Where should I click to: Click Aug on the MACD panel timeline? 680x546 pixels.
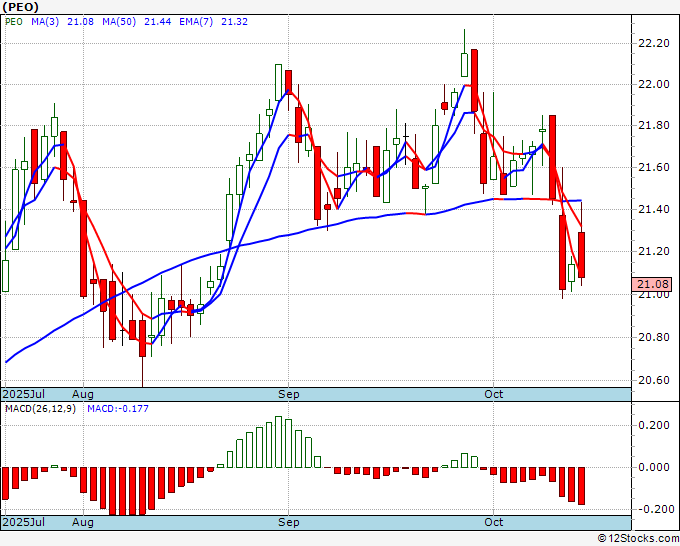(x=83, y=522)
